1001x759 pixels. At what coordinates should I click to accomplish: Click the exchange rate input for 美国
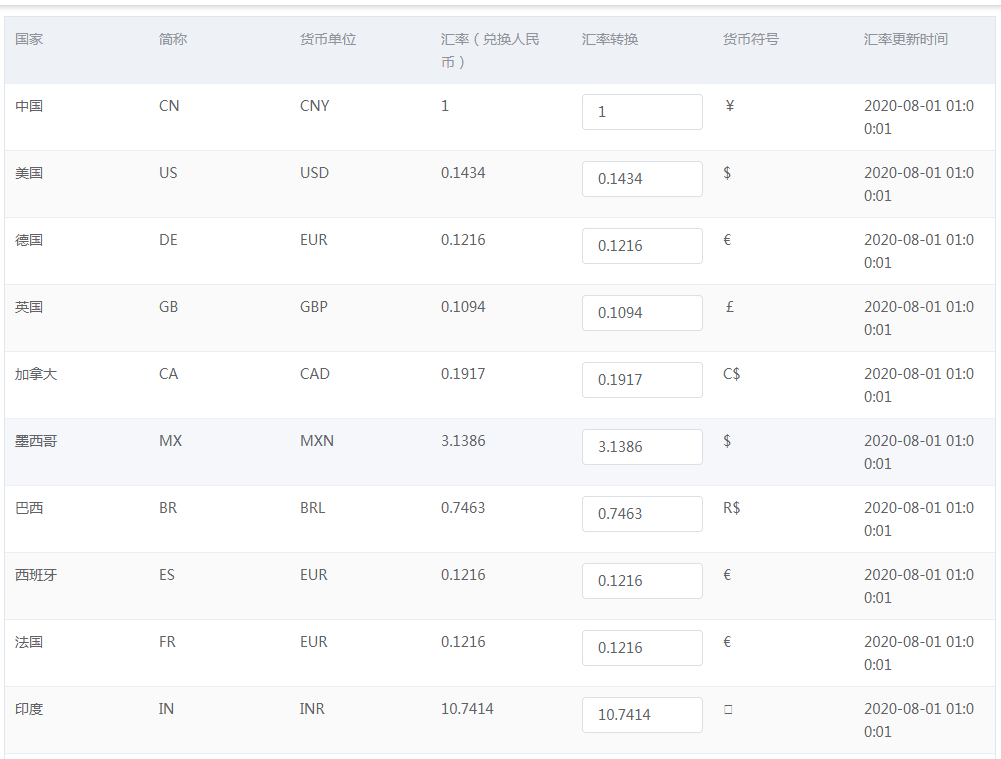click(642, 179)
